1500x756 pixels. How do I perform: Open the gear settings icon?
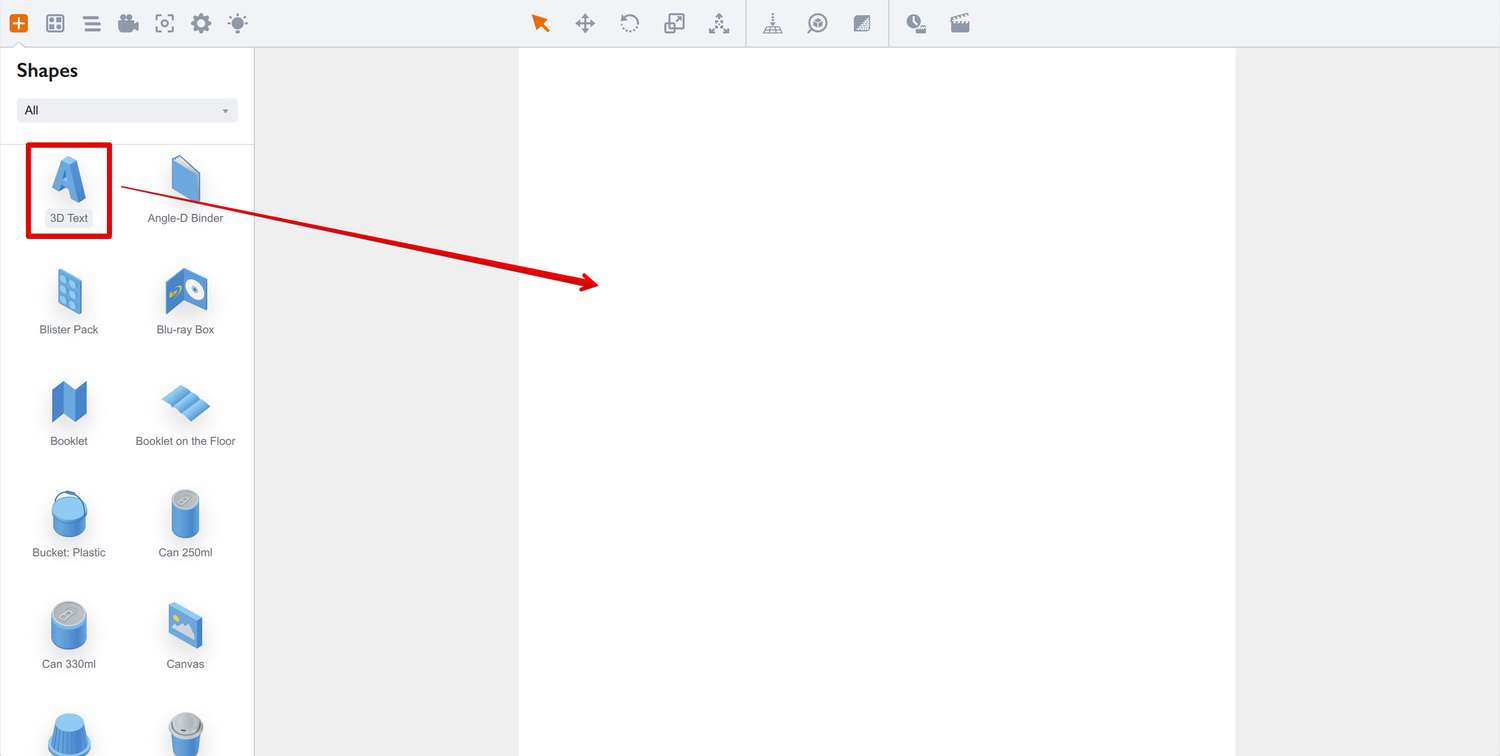click(x=201, y=23)
